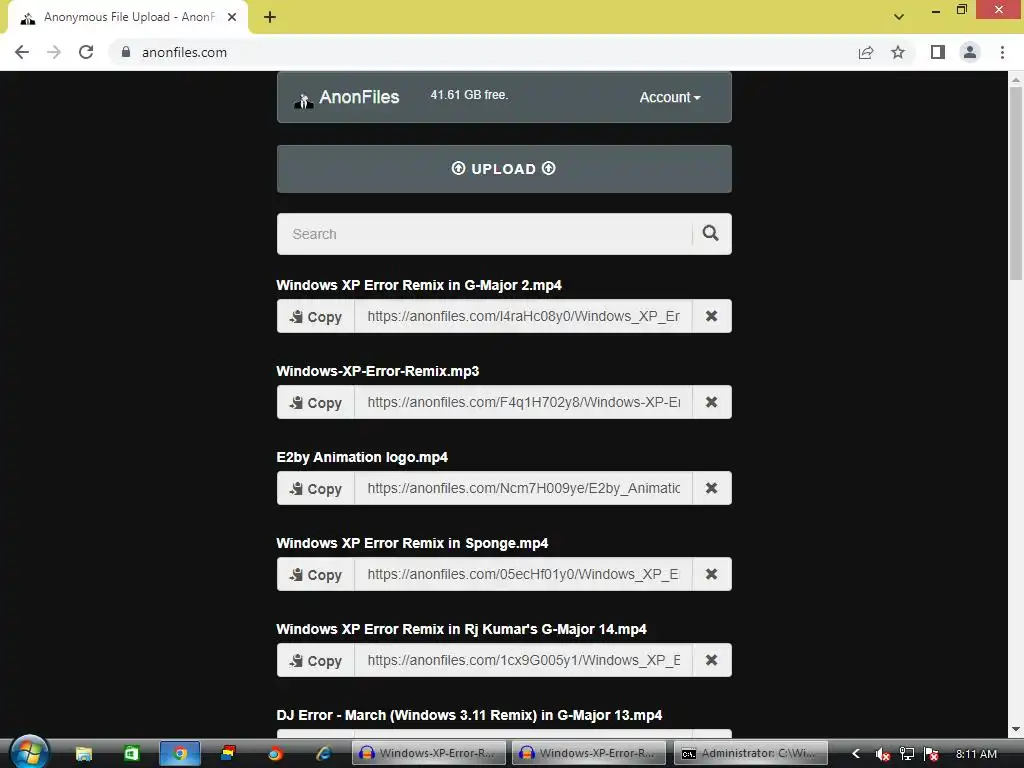
Task: Delete Windows-XP-Error-Remix.mp3 with its X icon
Action: (711, 402)
